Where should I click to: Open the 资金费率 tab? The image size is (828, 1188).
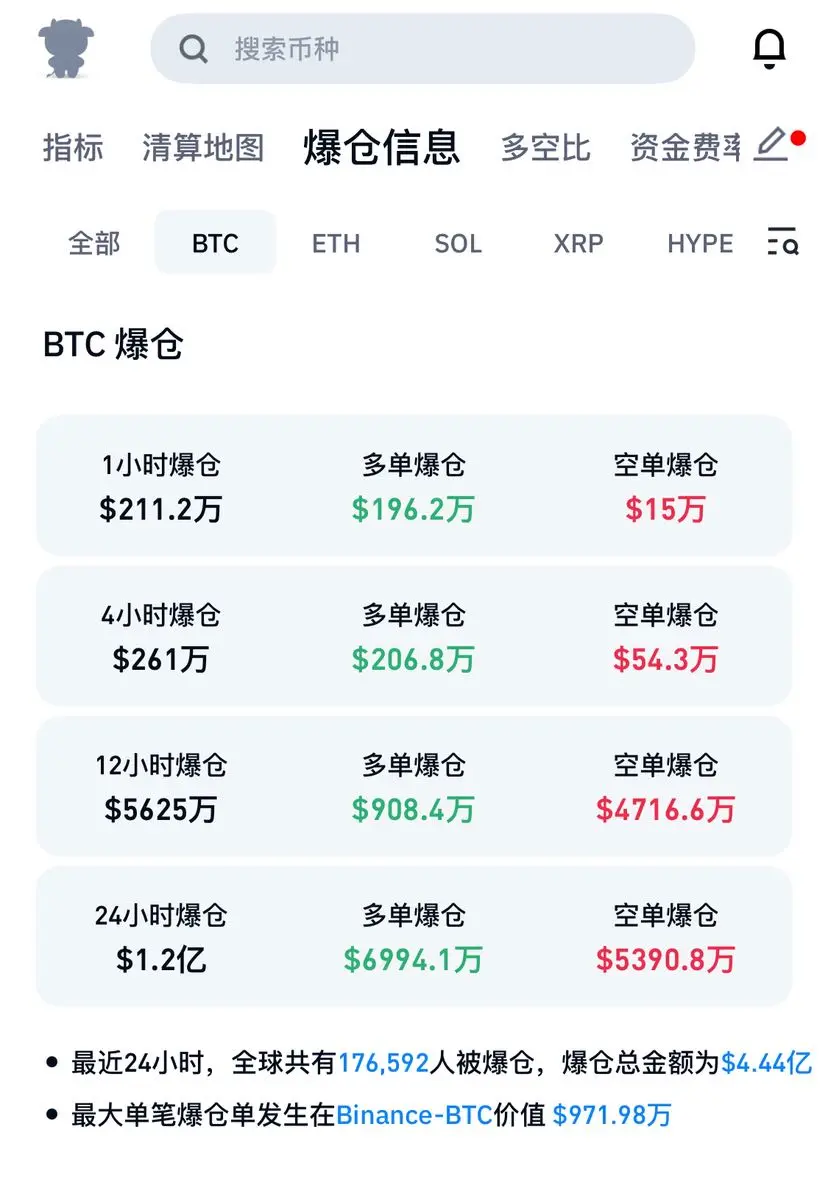coord(686,147)
